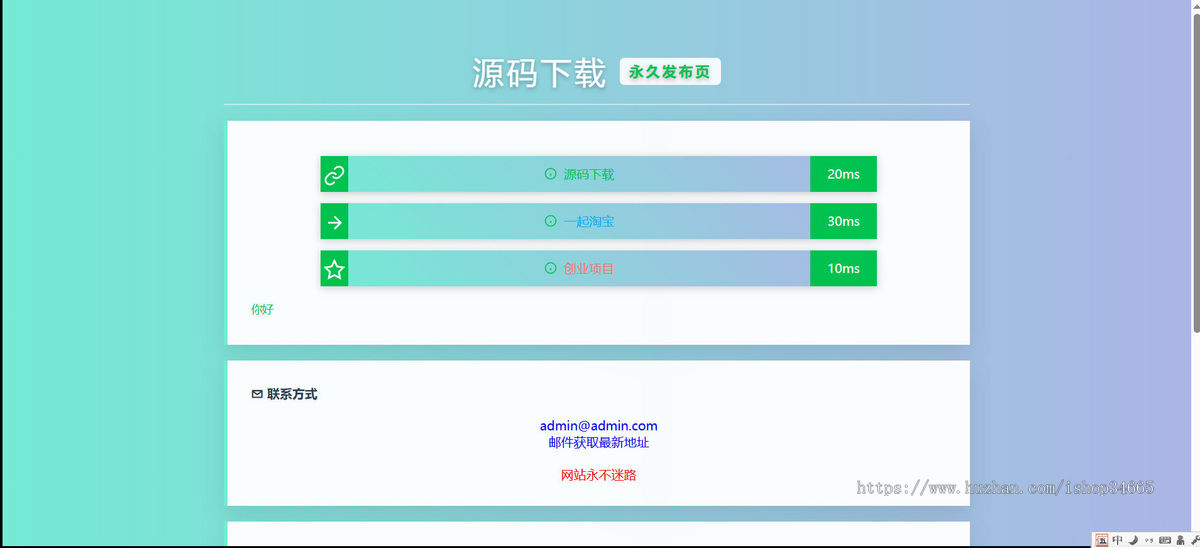Click the moon icon in IME bar

[1133, 540]
